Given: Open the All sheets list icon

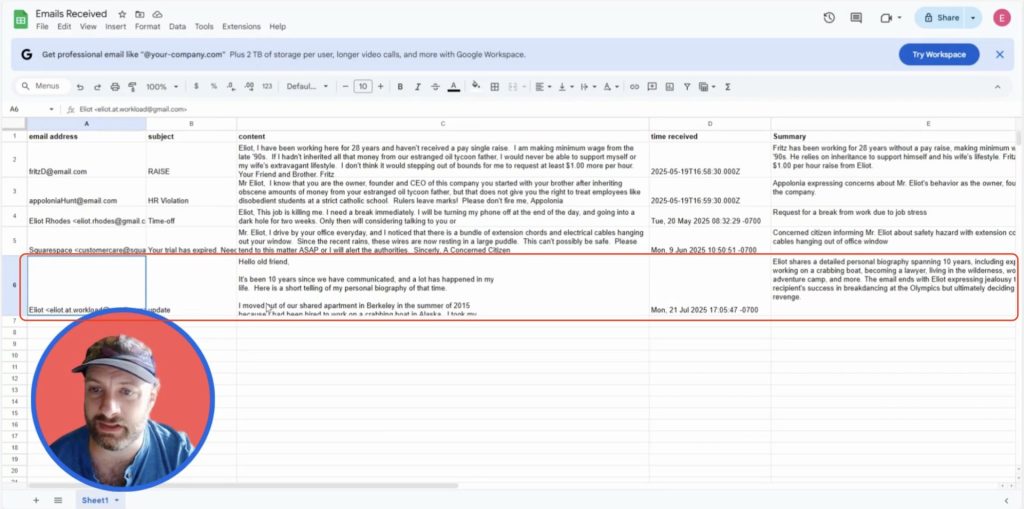Looking at the screenshot, I should [x=58, y=500].
